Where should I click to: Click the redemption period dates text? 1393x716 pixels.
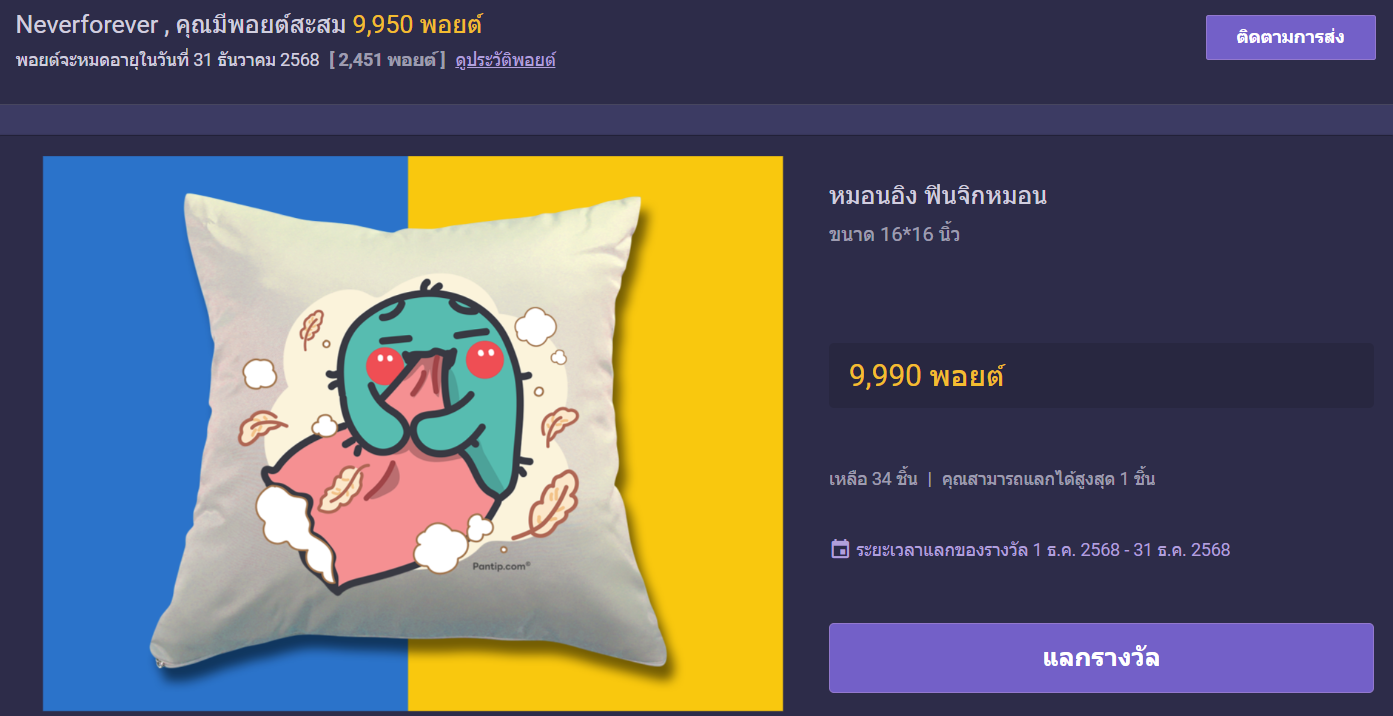point(1131,550)
